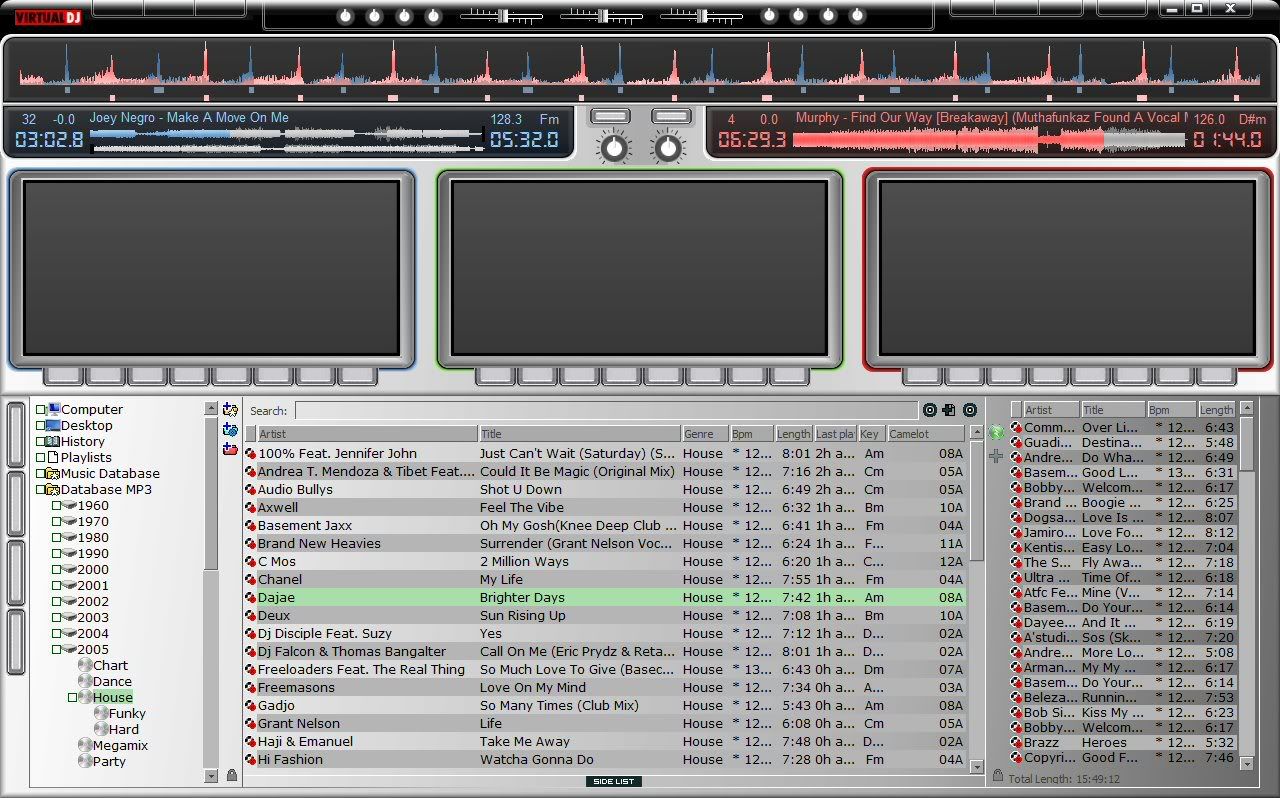
Task: Click the red add virtual folder icon
Action: click(x=231, y=449)
